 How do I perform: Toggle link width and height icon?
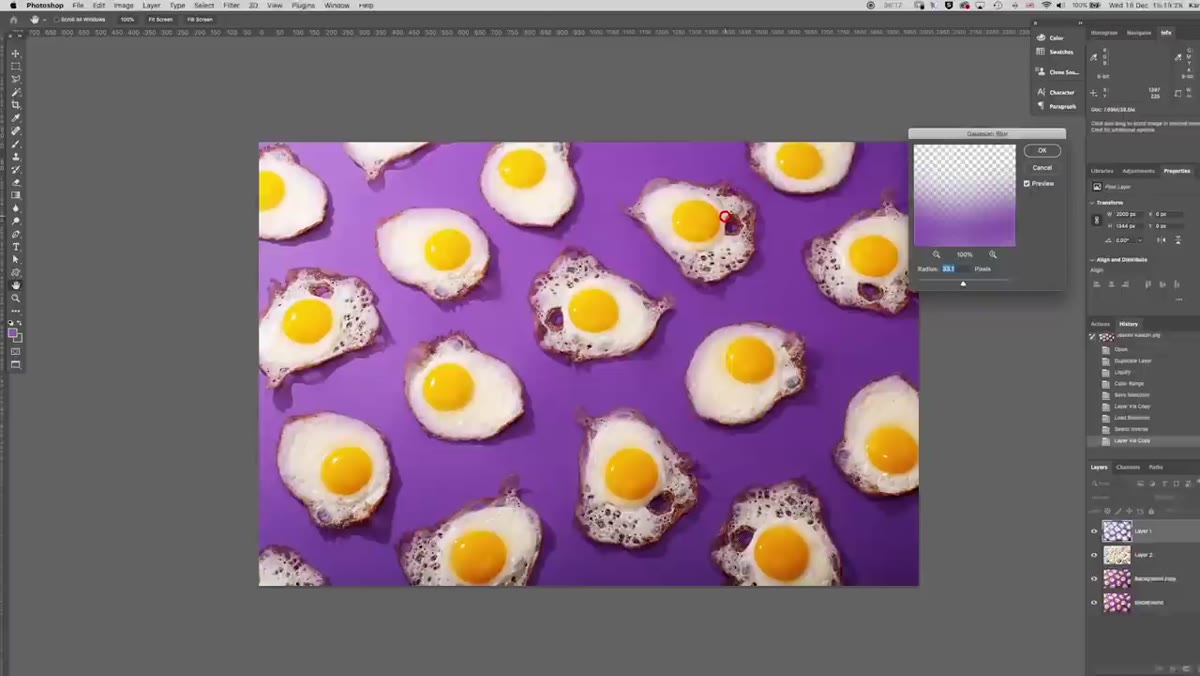(x=1097, y=219)
